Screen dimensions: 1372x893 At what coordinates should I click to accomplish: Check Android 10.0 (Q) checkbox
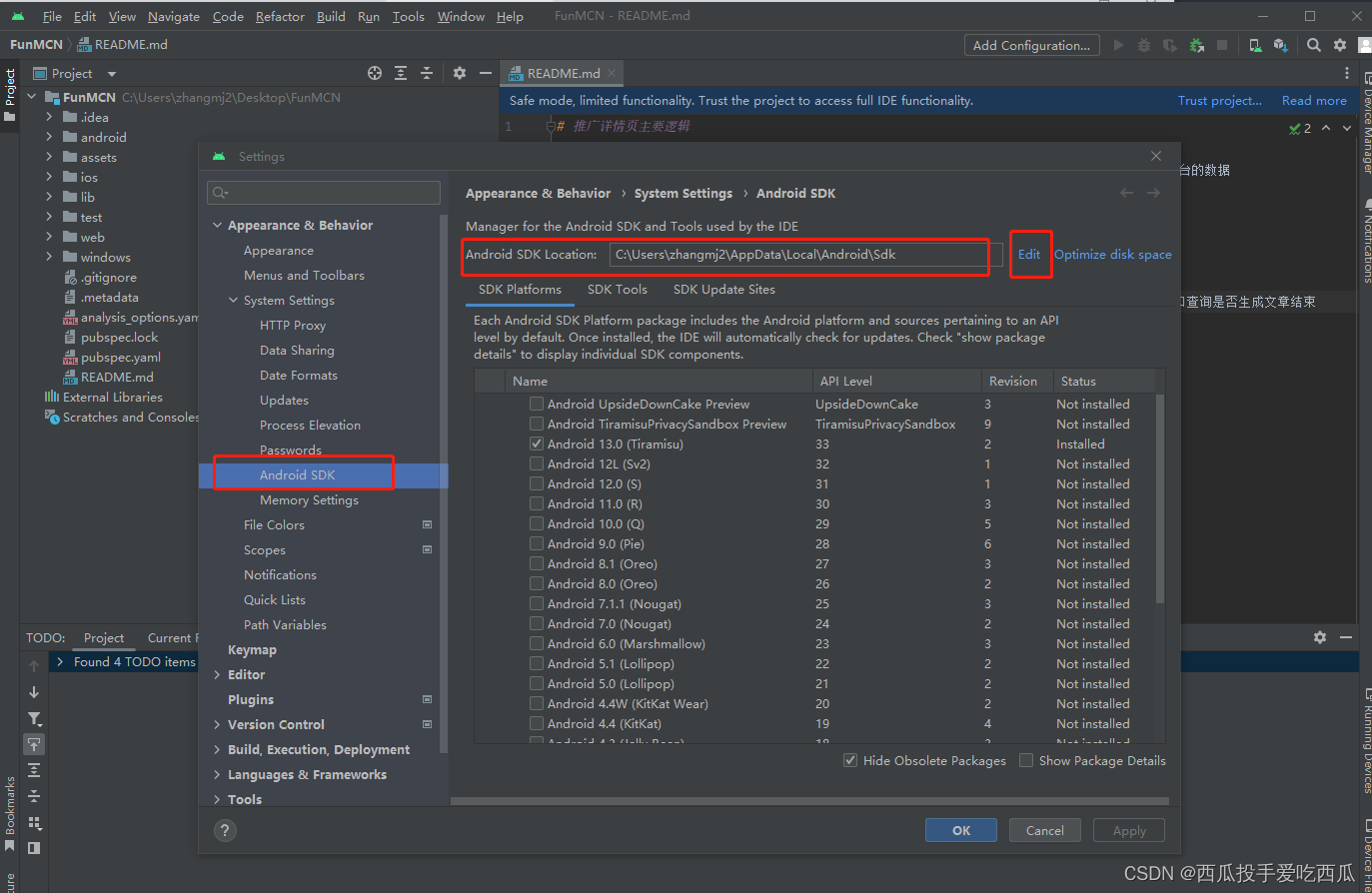point(537,523)
